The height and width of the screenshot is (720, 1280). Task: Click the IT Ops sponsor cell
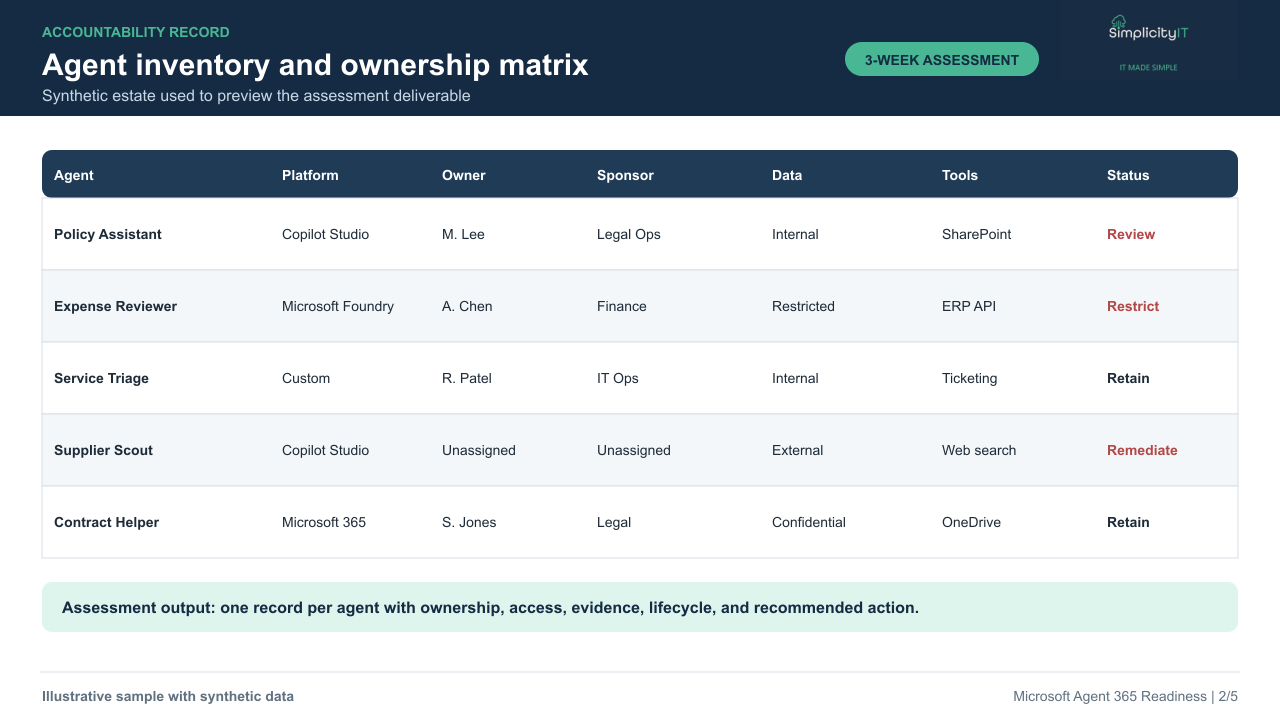[x=618, y=378]
